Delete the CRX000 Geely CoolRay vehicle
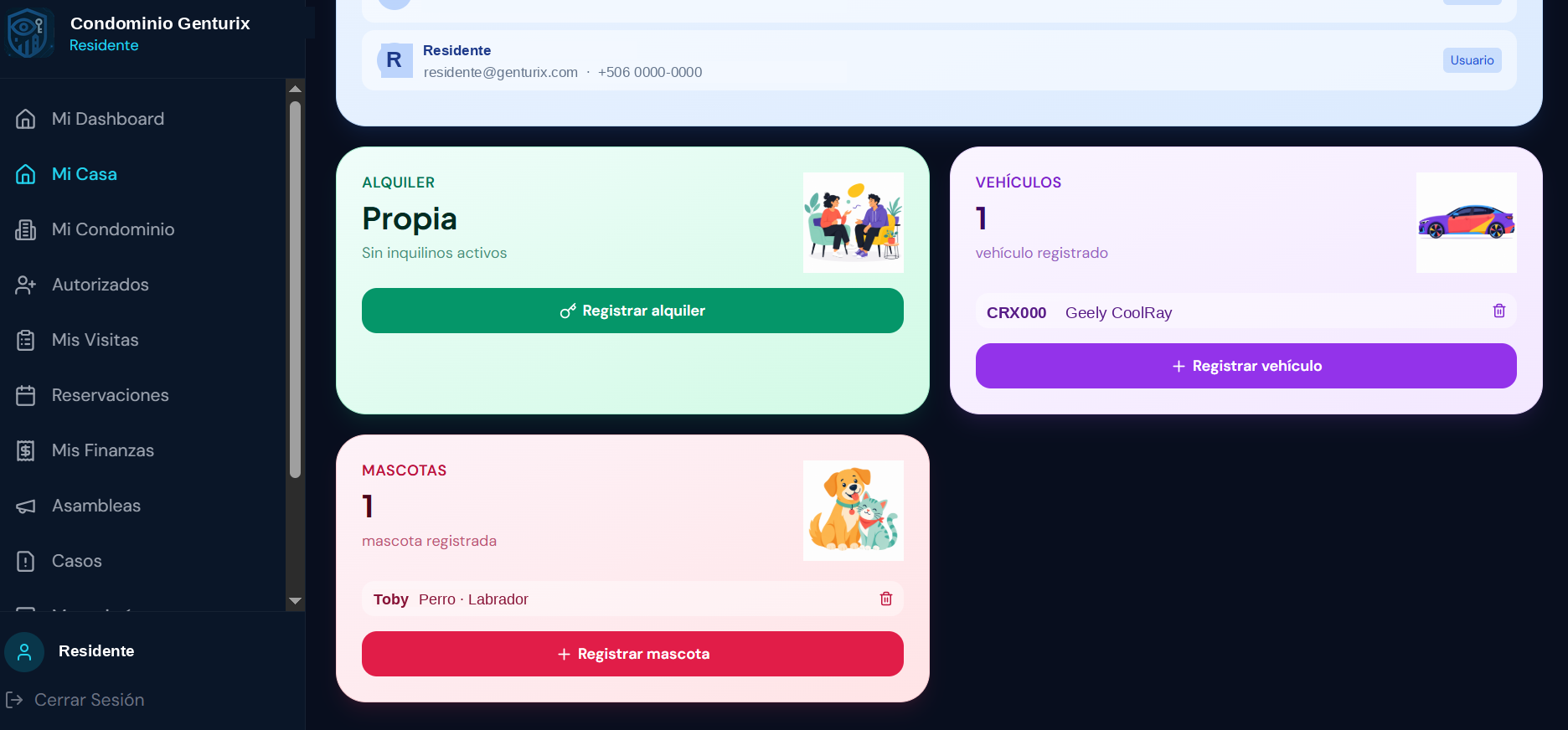The width and height of the screenshot is (1568, 730). click(1499, 311)
